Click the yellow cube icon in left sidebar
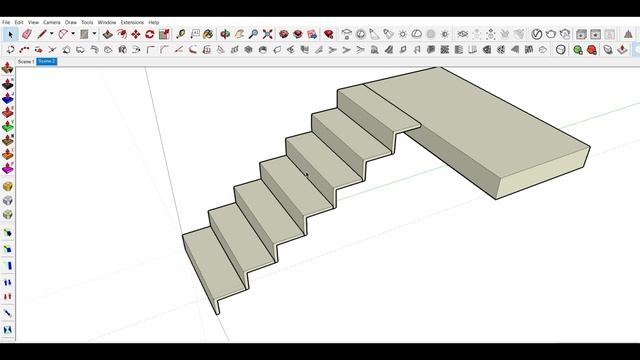The image size is (640, 360). click(8, 187)
